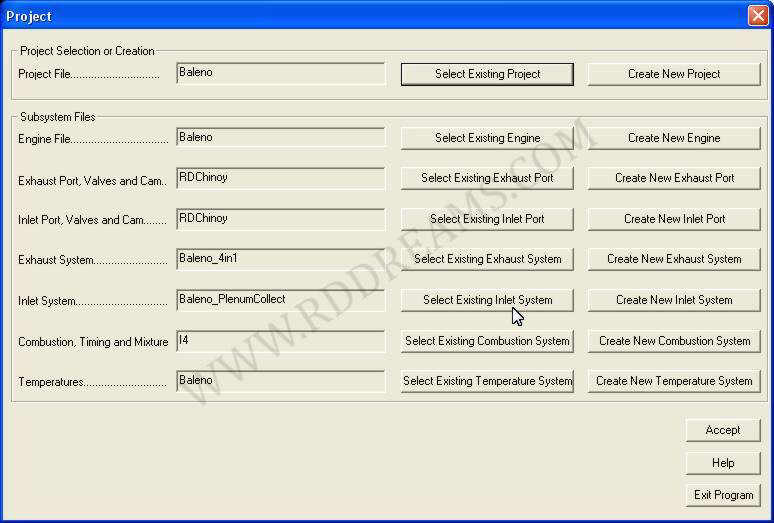Click the Exhaust Port, Valves and Cam label

pos(93,181)
